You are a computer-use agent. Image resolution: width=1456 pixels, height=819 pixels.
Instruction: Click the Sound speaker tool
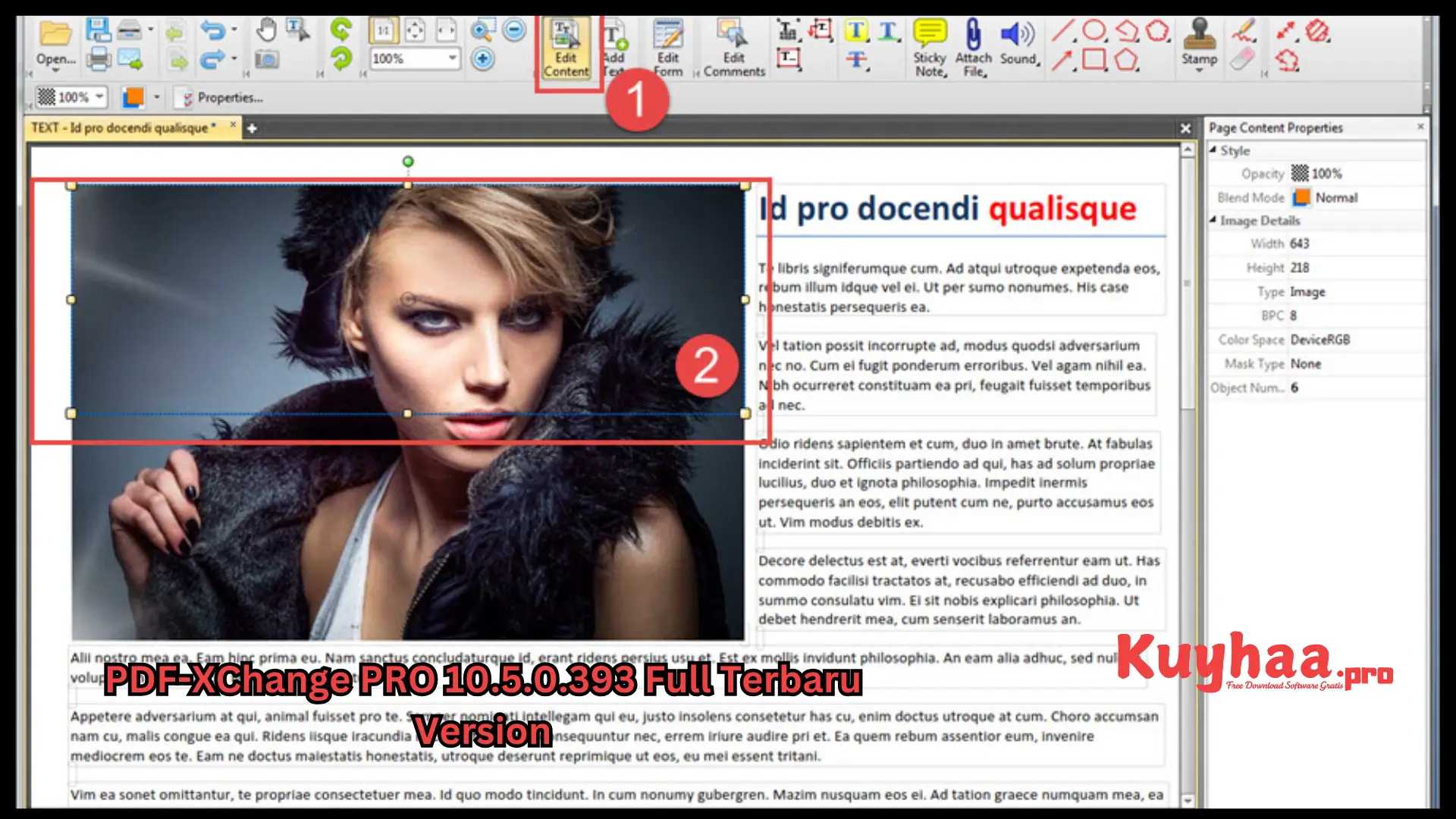point(1018,42)
